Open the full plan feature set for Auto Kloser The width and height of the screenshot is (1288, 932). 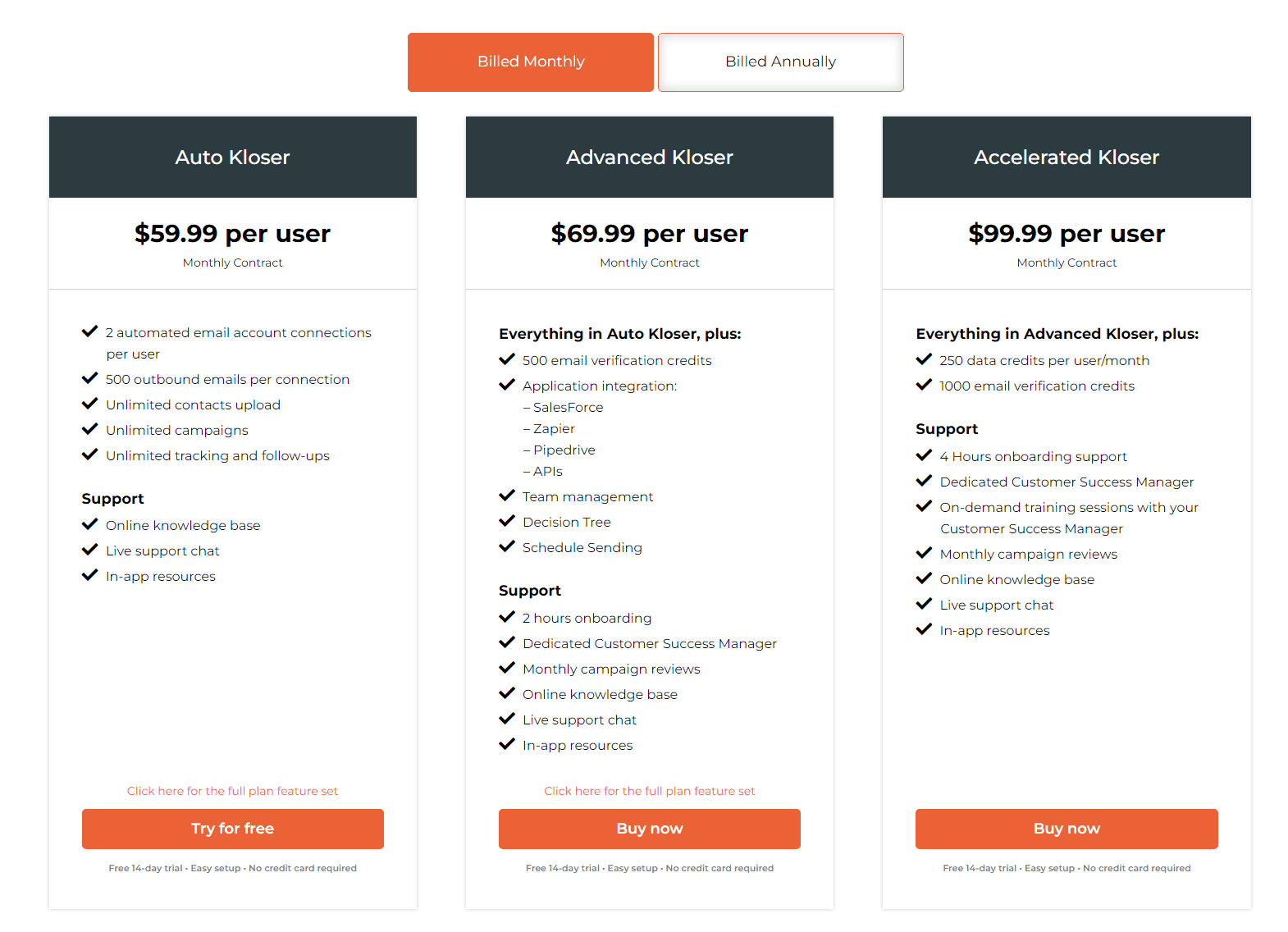(x=232, y=790)
